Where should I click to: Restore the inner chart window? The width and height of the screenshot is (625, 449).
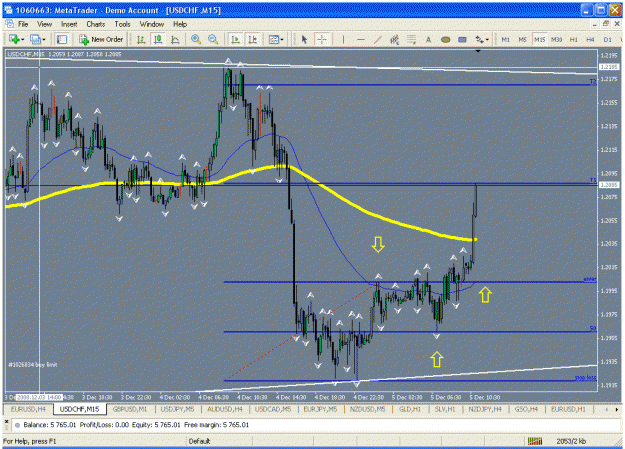606,24
